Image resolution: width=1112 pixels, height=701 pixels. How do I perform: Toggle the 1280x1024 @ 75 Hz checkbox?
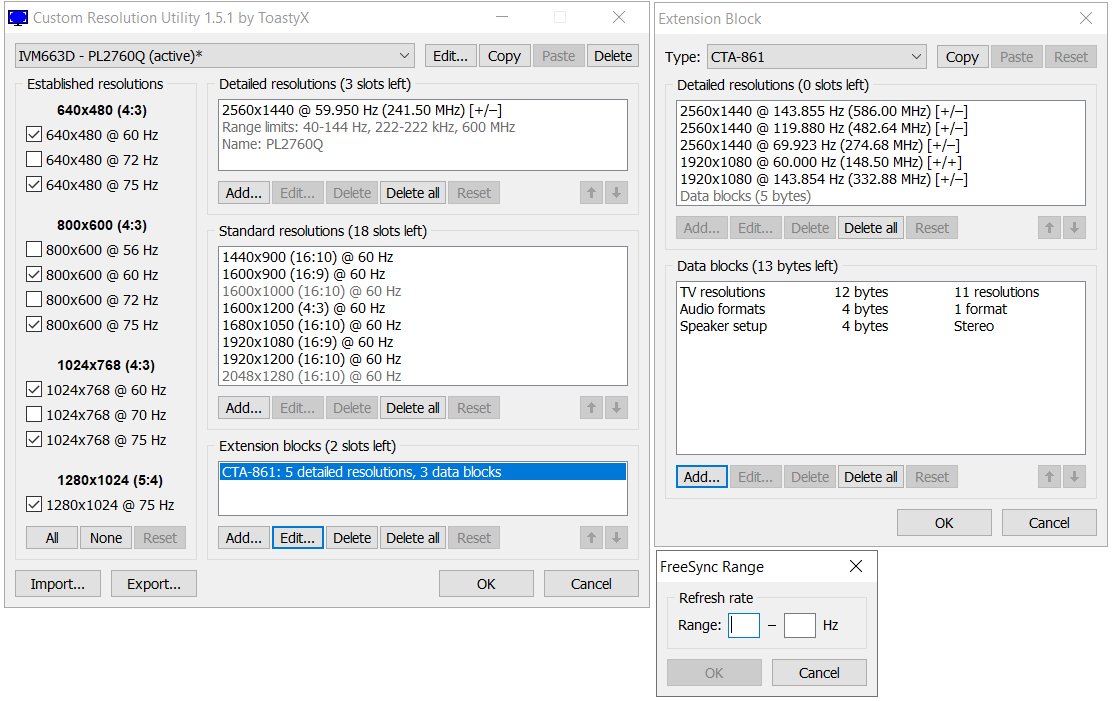[34, 505]
